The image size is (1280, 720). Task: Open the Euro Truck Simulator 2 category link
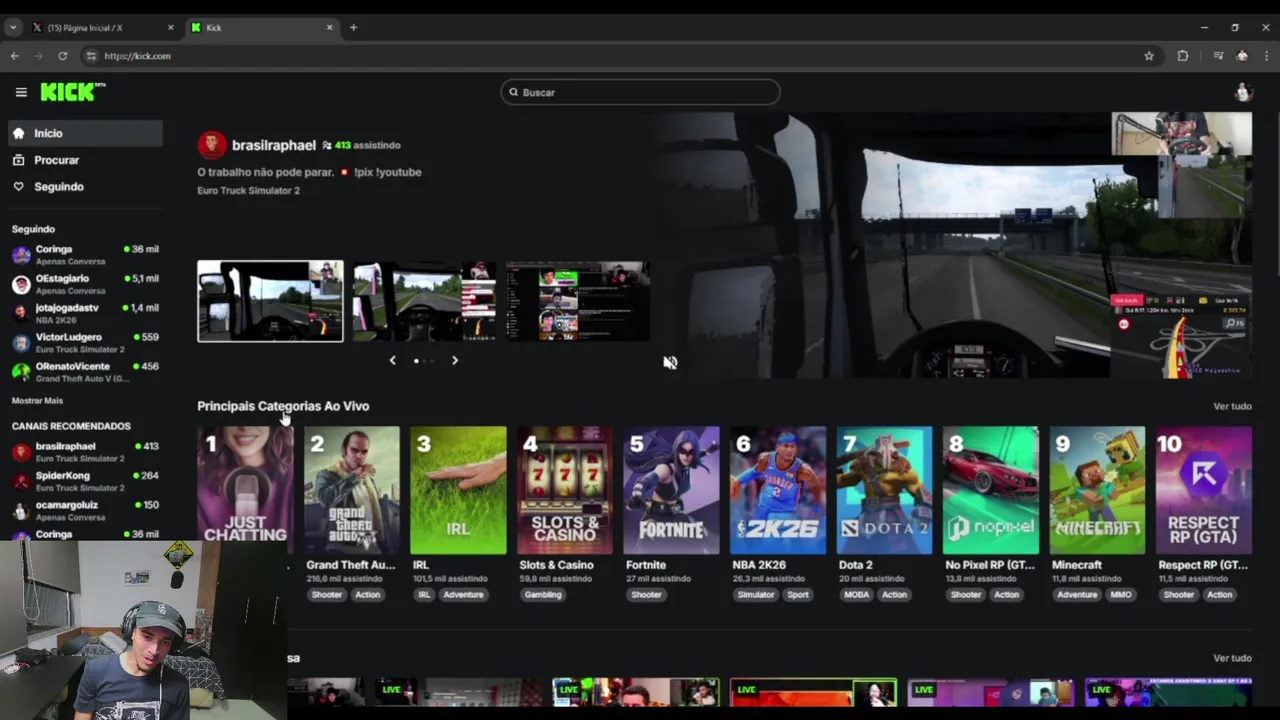(x=248, y=190)
